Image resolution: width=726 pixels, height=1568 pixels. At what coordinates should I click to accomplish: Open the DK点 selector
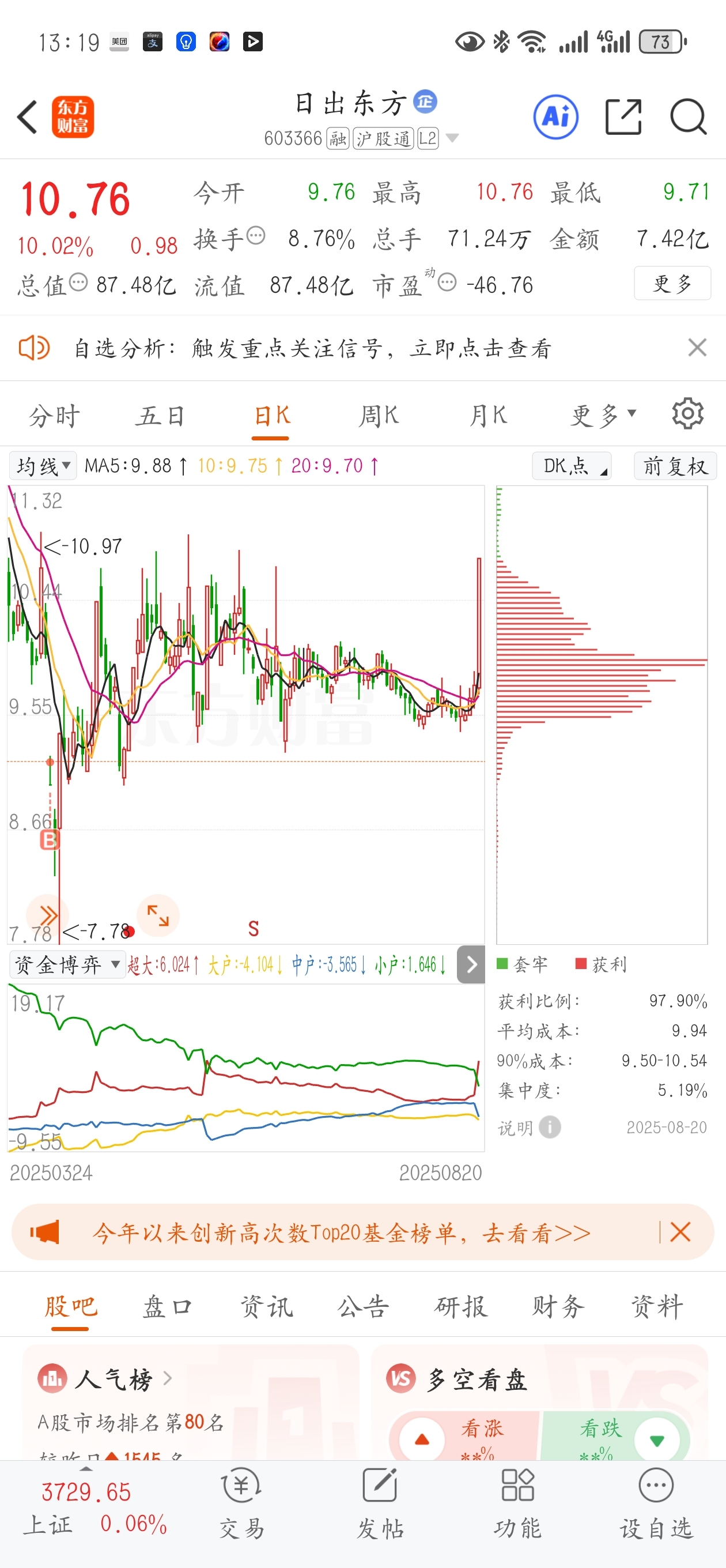coord(572,466)
